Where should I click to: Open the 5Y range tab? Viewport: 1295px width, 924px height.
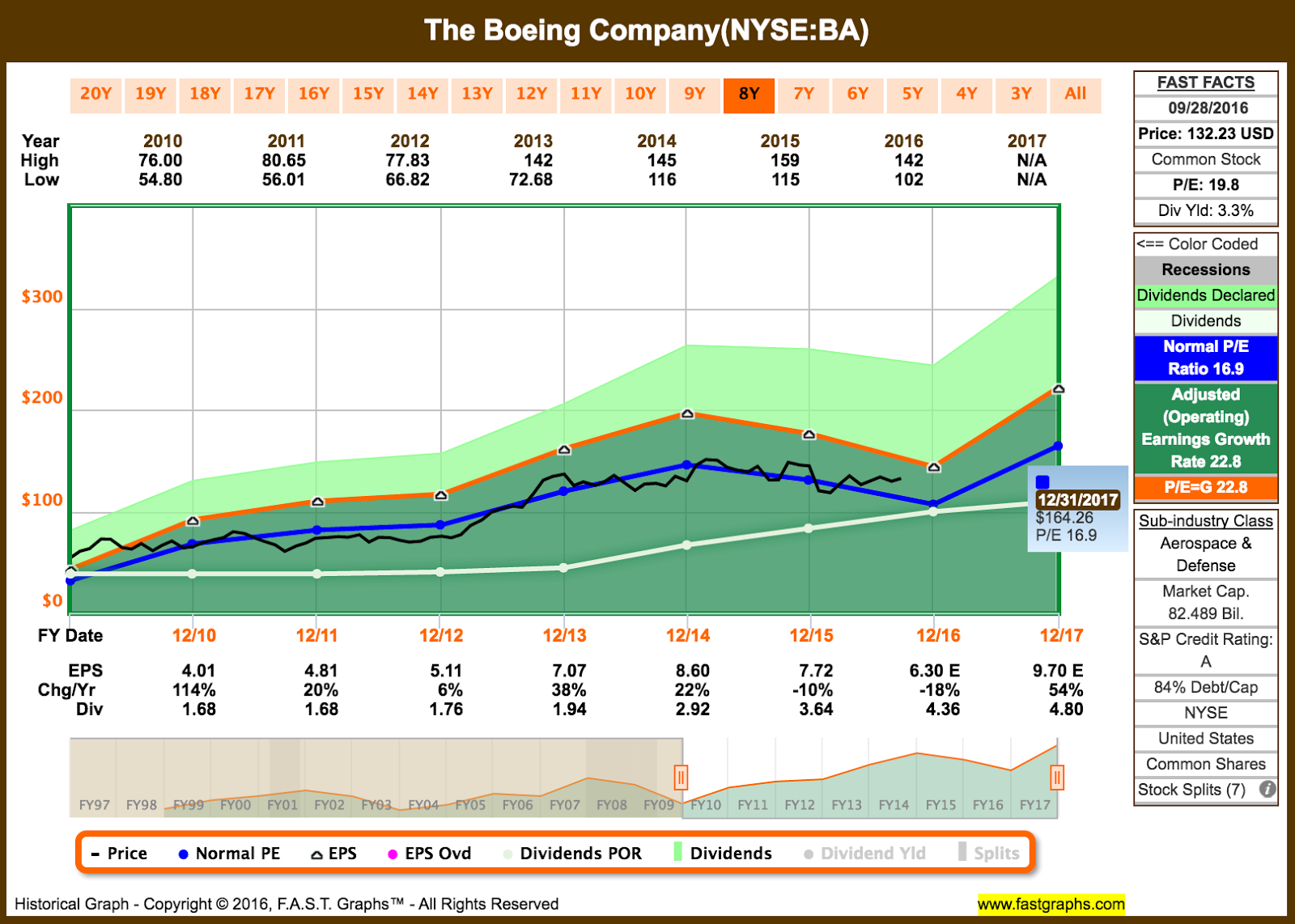(912, 95)
